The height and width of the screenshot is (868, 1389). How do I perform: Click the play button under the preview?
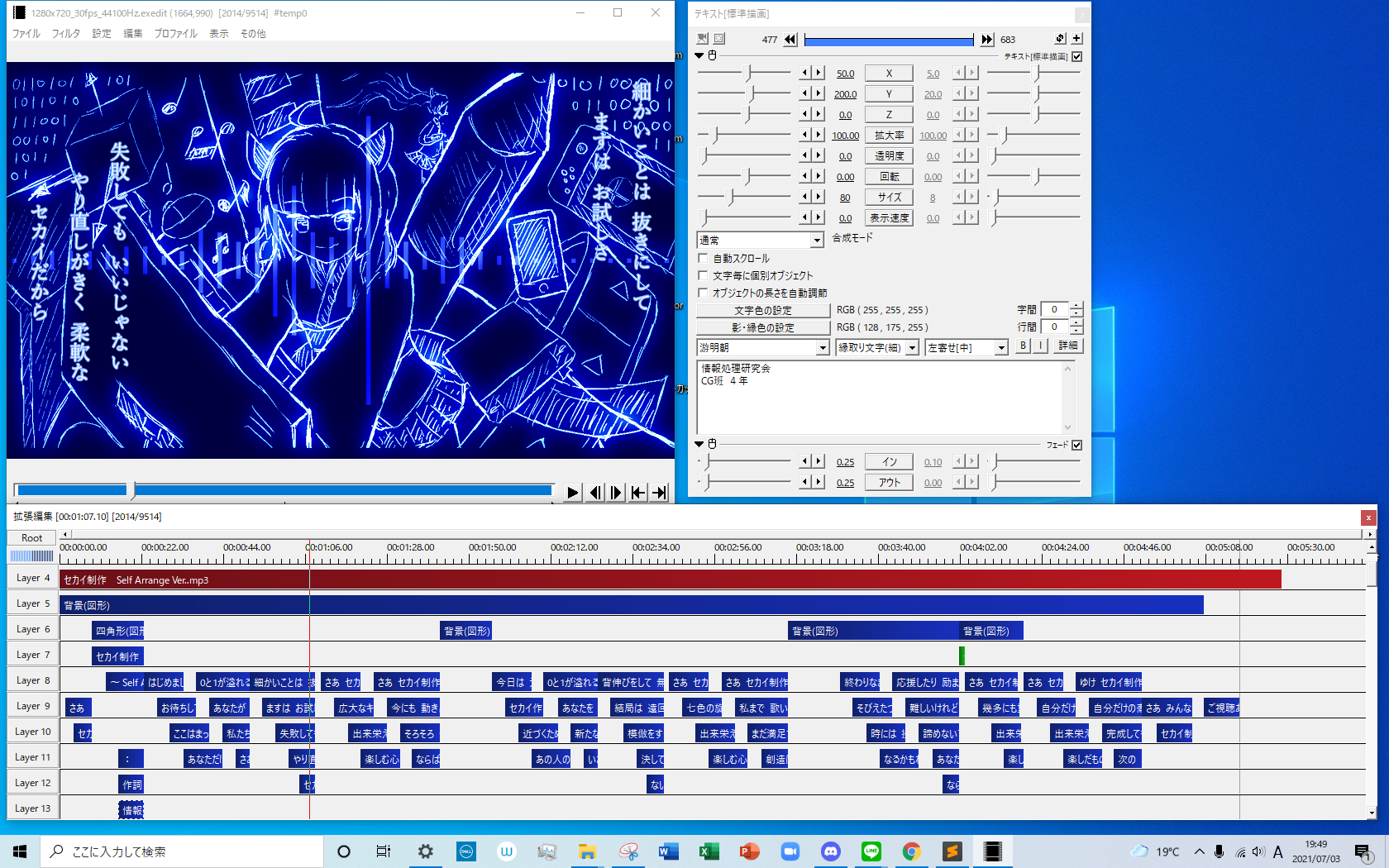[572, 493]
